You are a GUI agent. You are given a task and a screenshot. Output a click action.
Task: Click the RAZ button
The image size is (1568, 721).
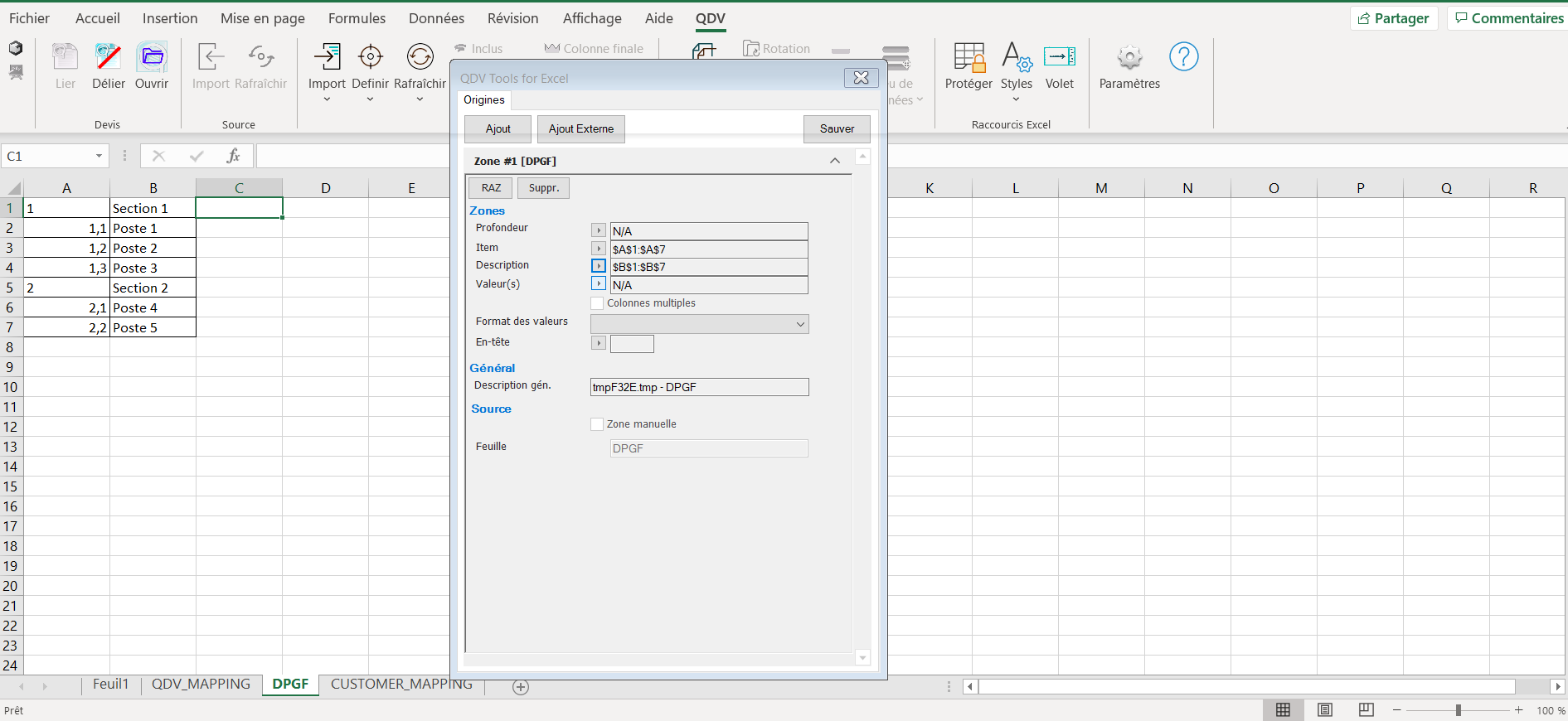(491, 188)
